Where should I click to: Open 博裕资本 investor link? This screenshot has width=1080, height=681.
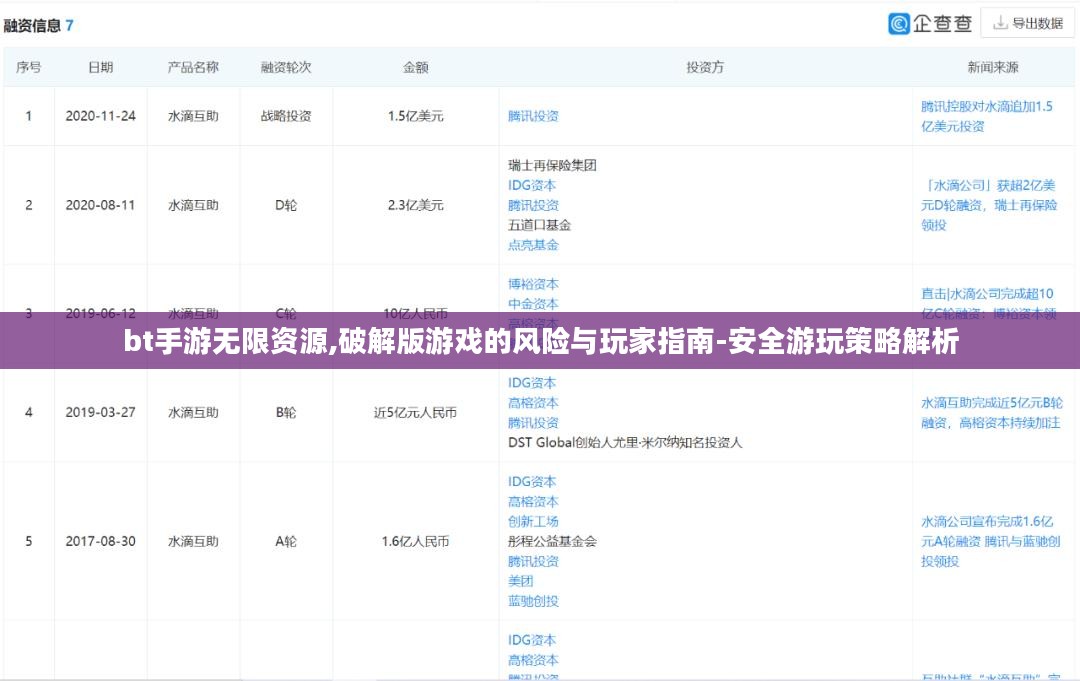tap(533, 284)
